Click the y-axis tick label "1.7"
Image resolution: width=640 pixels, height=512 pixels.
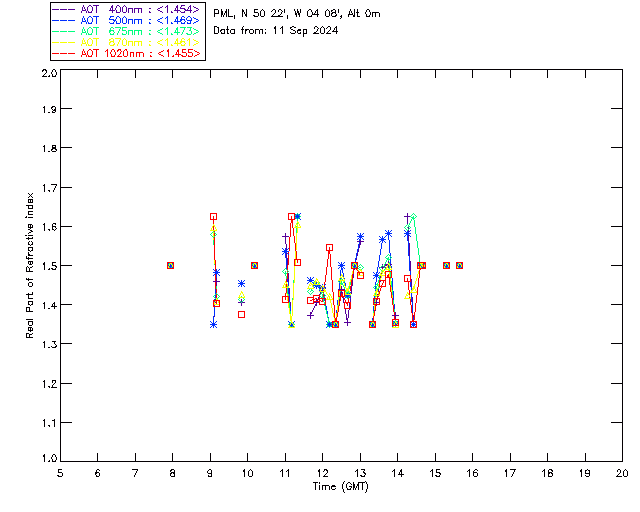point(49,188)
